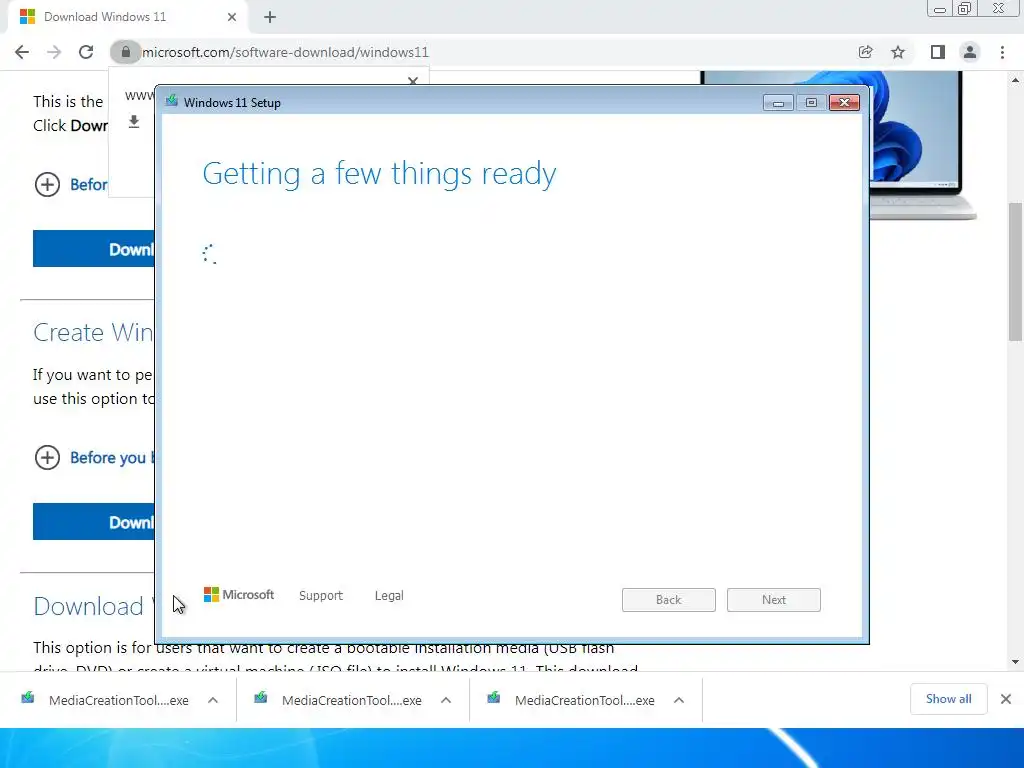This screenshot has width=1024, height=768.
Task: Click Microsoft logo in Setup window
Action: (239, 595)
